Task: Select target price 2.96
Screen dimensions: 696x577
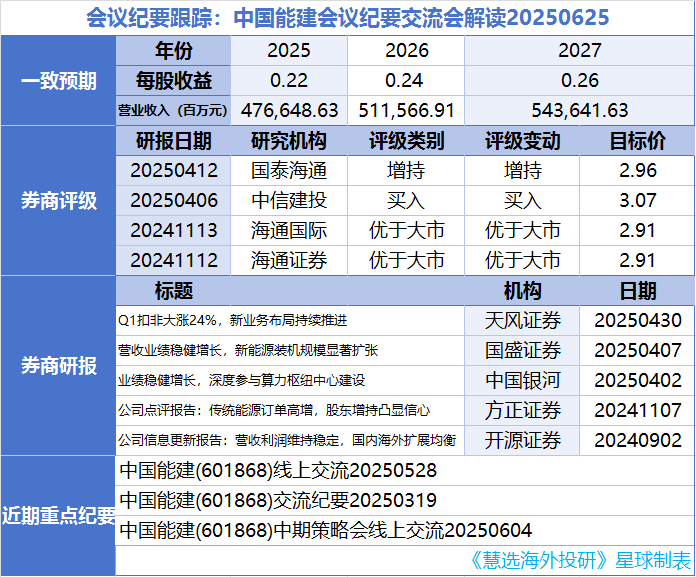Action: click(637, 170)
